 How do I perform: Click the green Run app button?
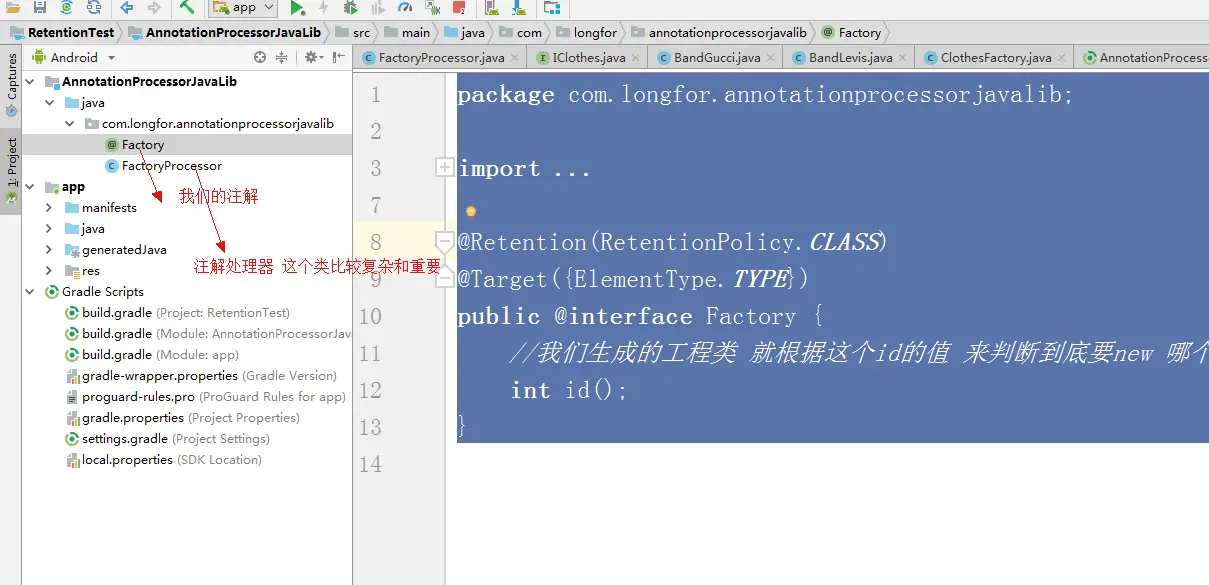(297, 8)
